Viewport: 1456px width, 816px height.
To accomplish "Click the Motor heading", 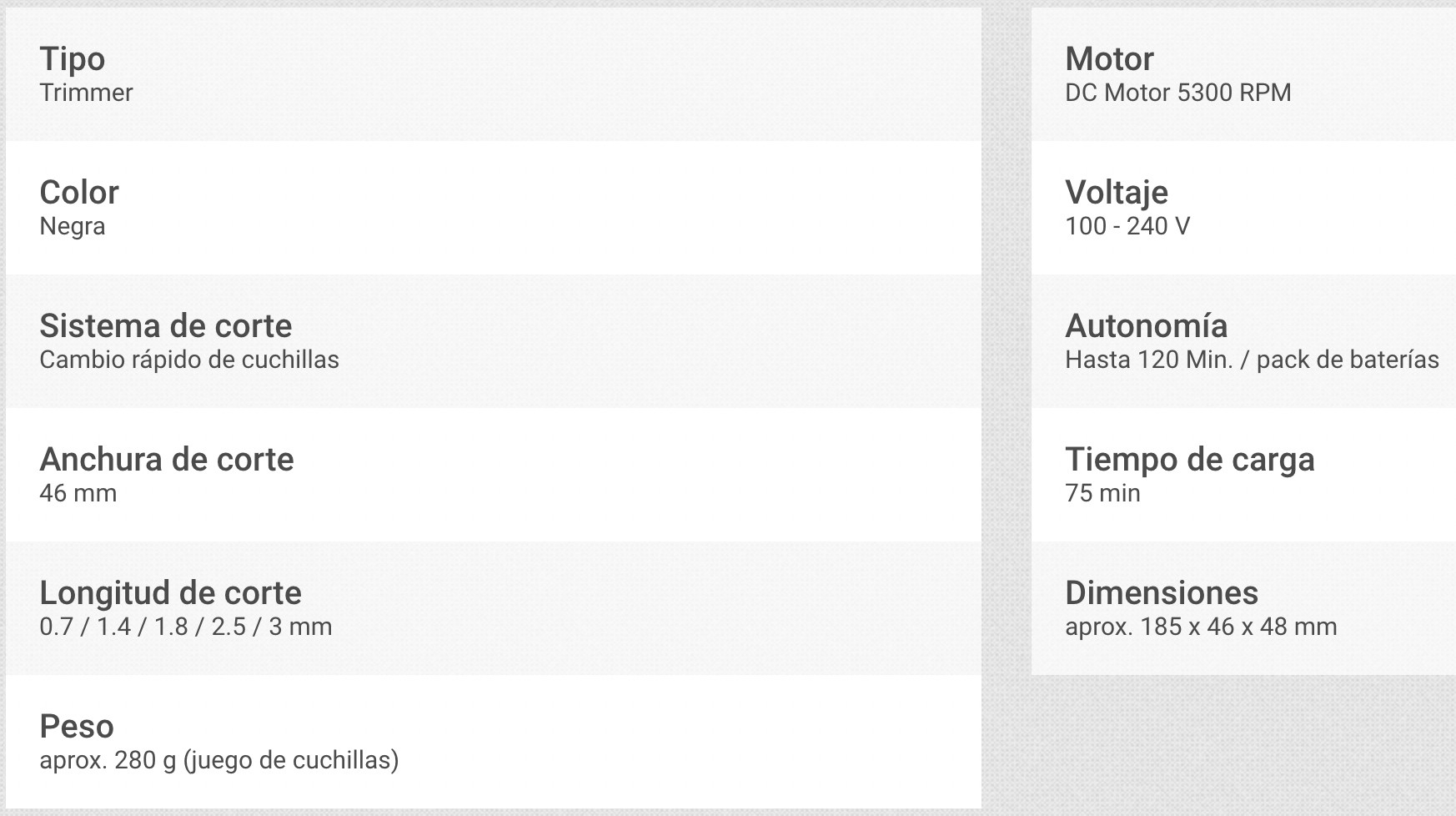I will click(1110, 59).
